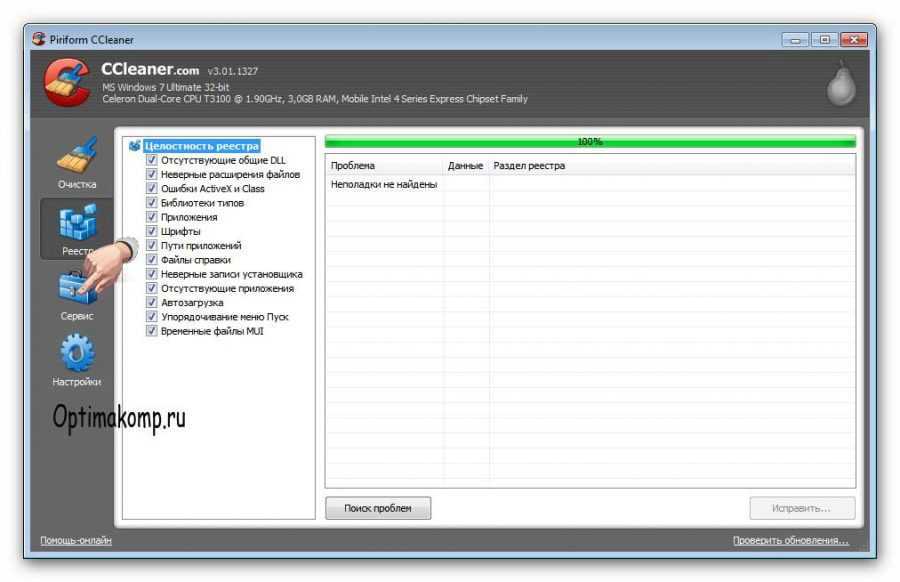Click the Данные column header

[x=466, y=165]
